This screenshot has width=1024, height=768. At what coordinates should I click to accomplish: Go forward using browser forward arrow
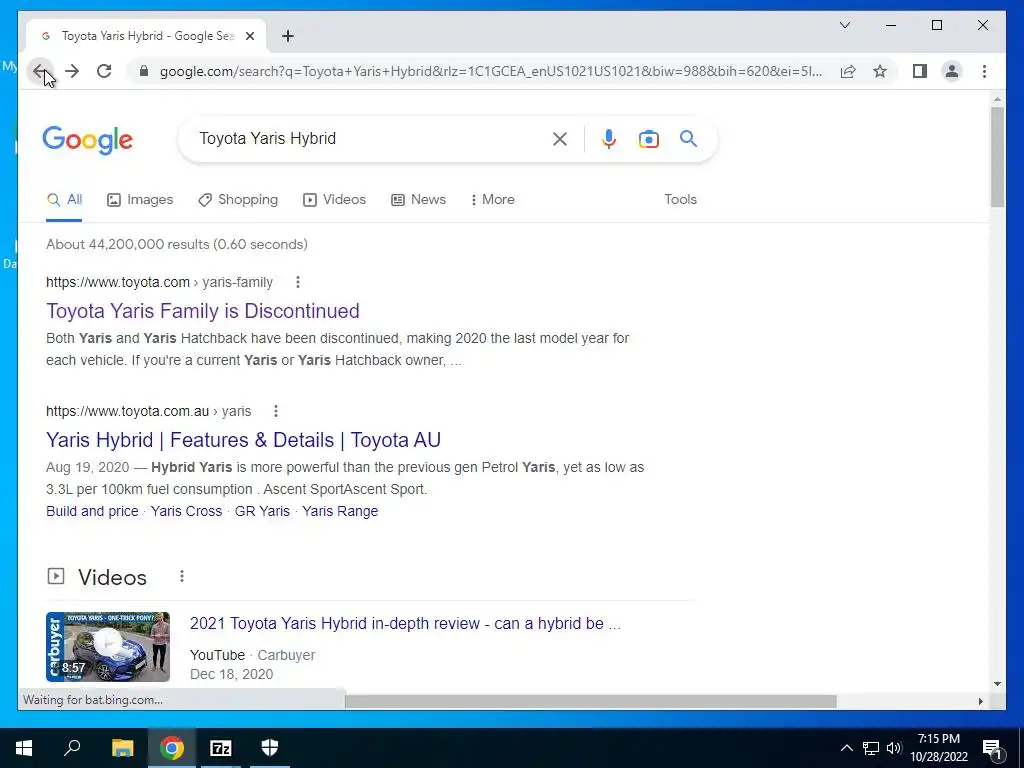72,71
